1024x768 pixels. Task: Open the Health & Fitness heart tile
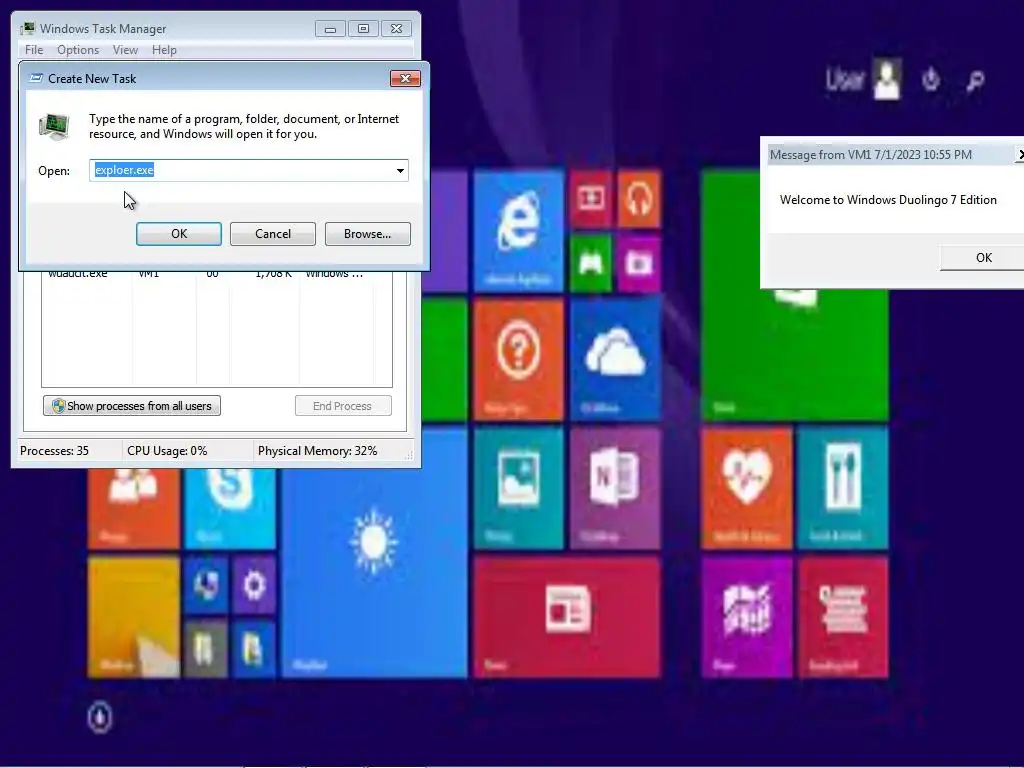(x=746, y=488)
